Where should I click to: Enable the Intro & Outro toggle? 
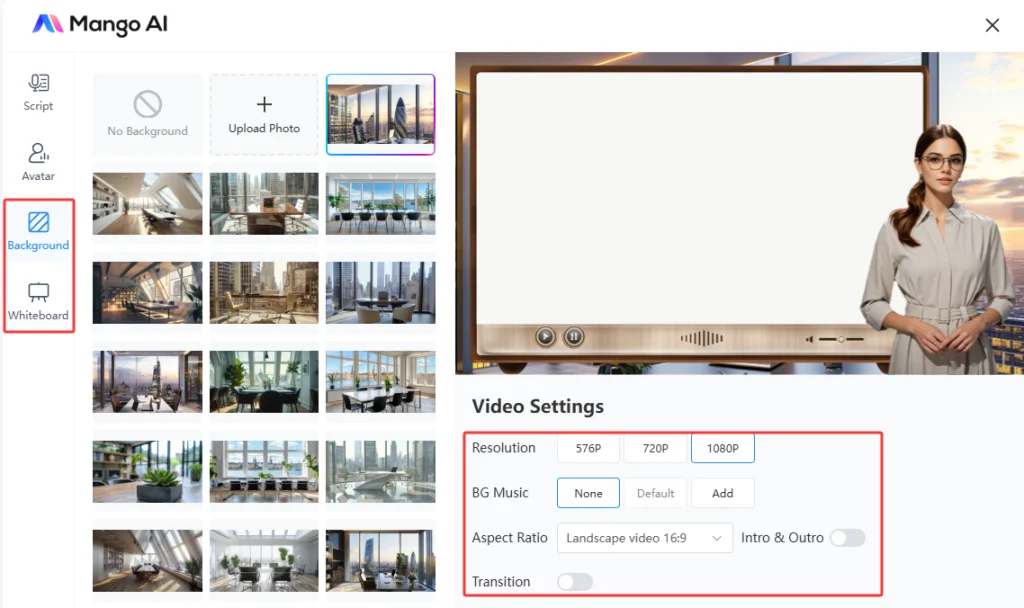point(847,538)
